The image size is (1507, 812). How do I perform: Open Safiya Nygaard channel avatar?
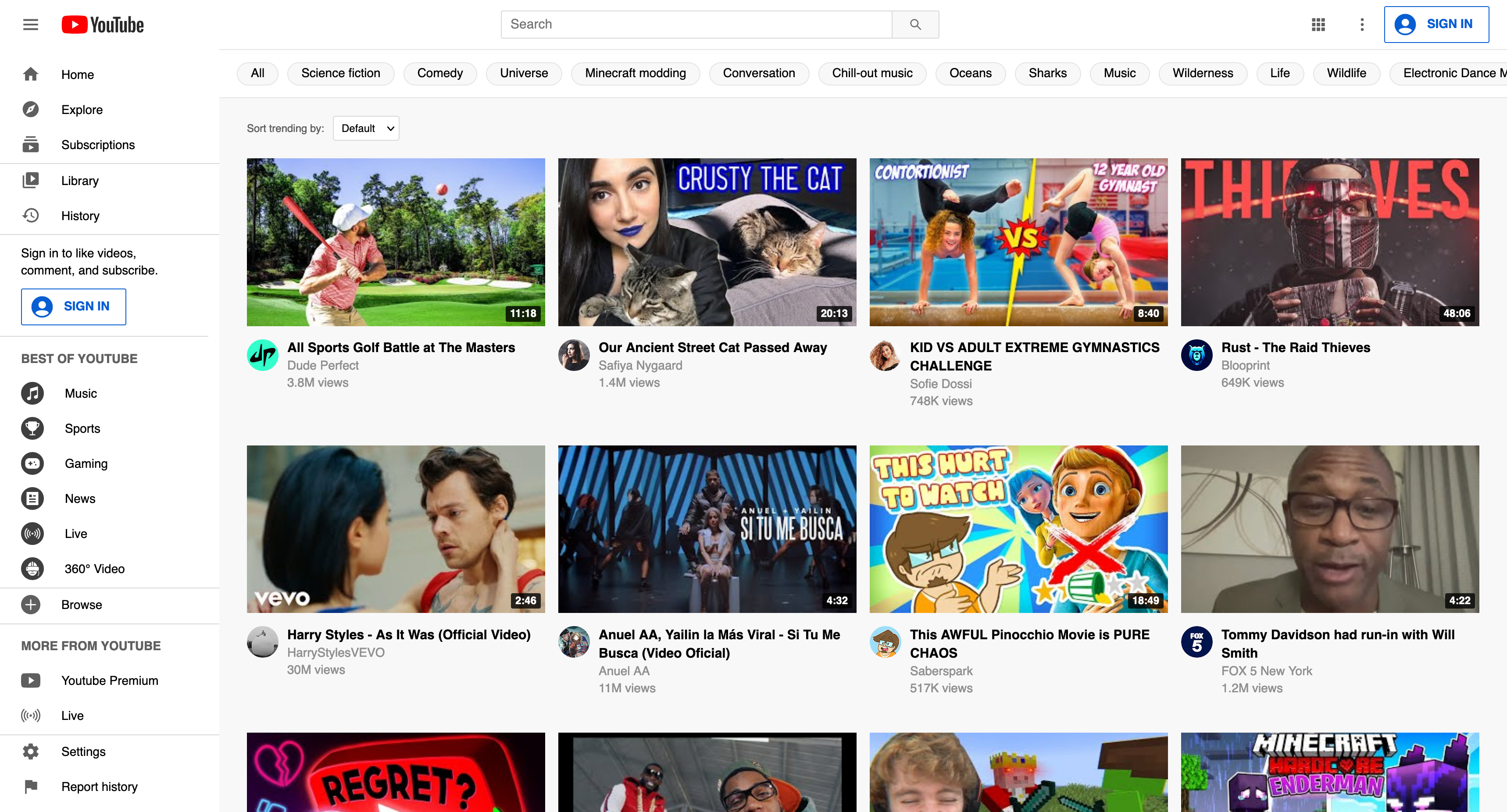[574, 355]
